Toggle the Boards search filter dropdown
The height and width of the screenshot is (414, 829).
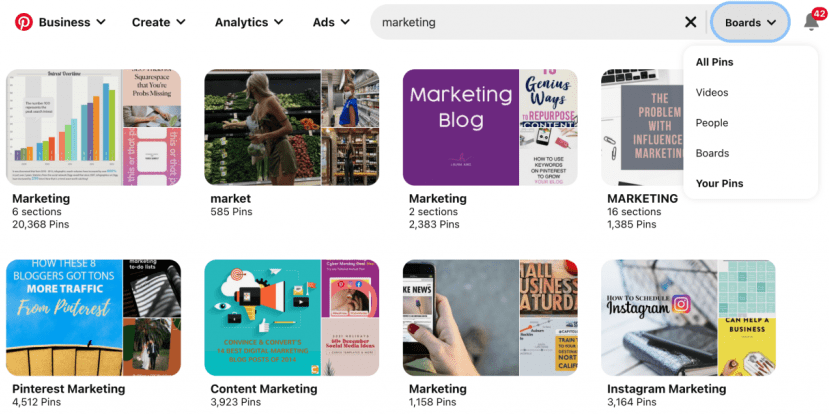coord(750,22)
